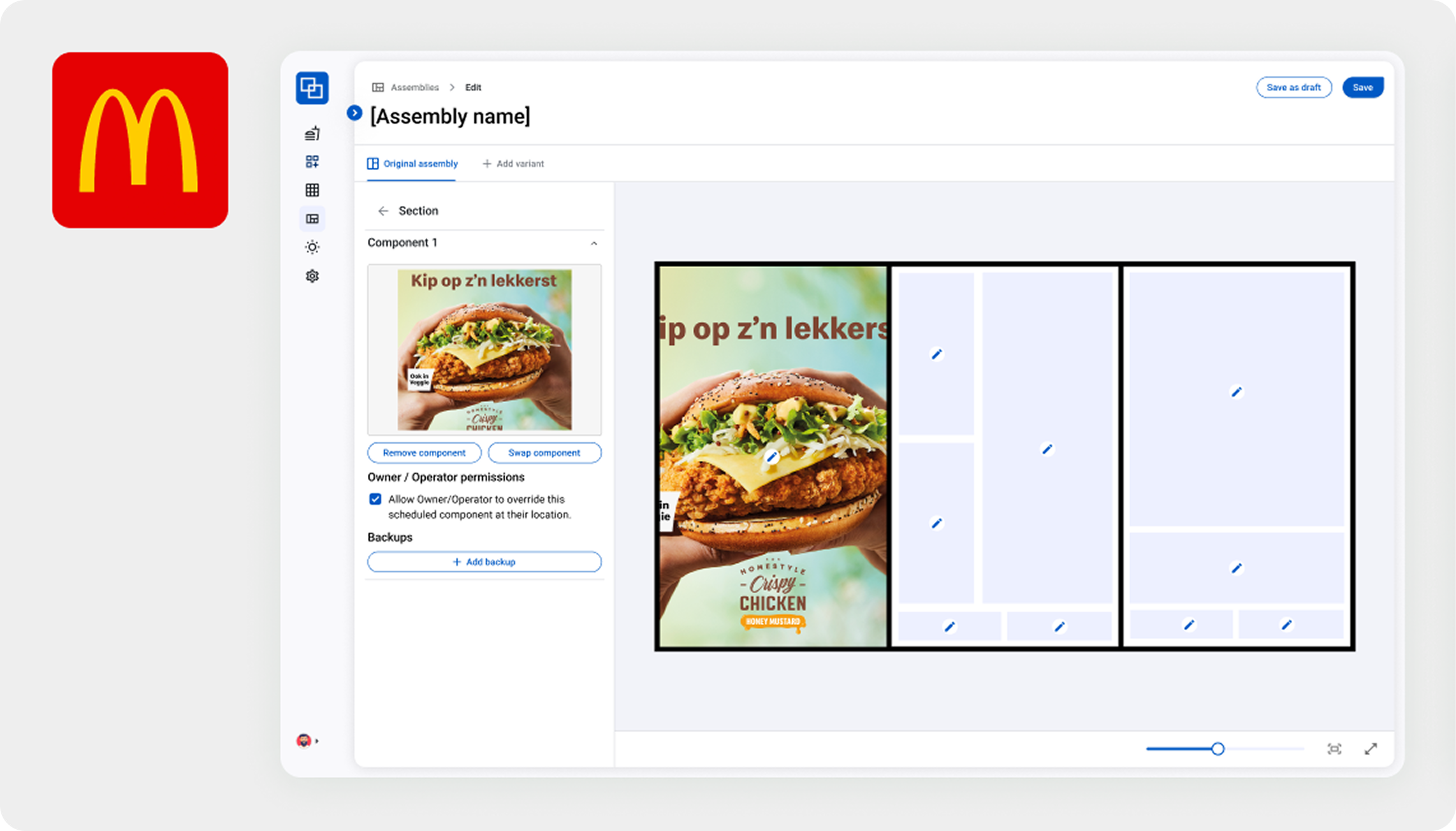Click the Edit breadcrumb text
This screenshot has width=1456, height=831.
point(473,87)
